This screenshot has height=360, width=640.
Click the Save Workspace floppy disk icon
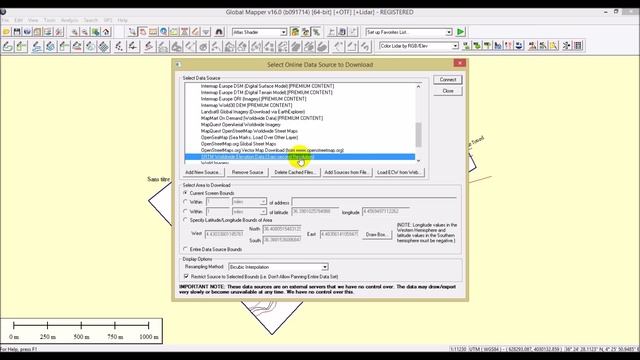click(x=17, y=32)
